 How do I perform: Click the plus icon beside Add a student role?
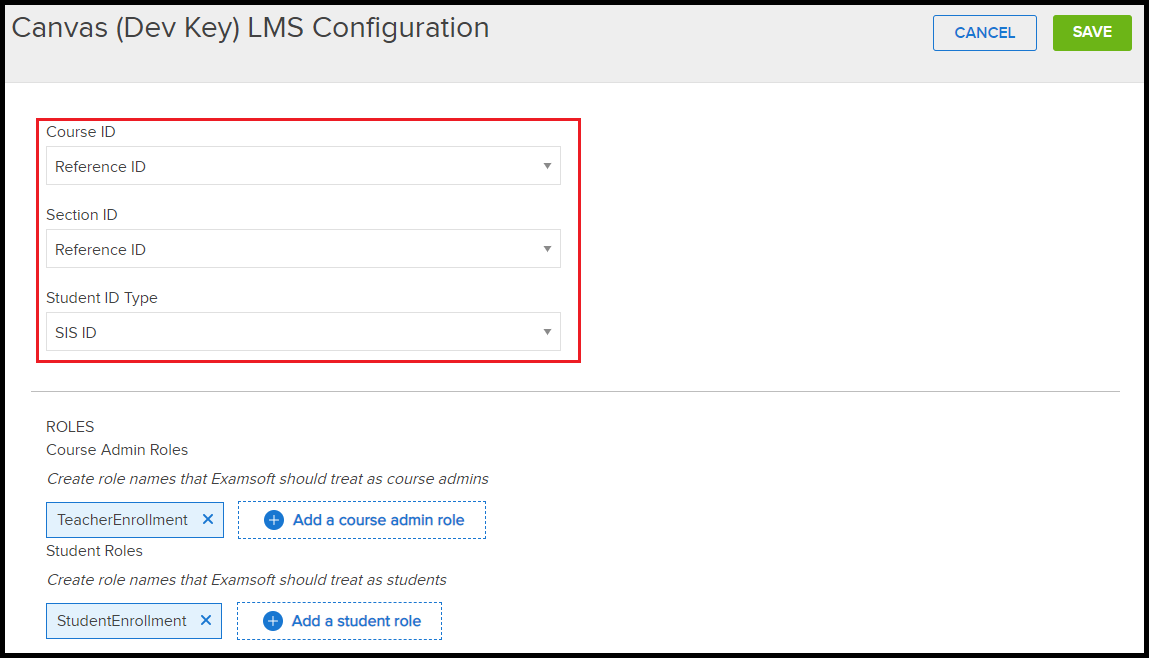pyautogui.click(x=271, y=620)
